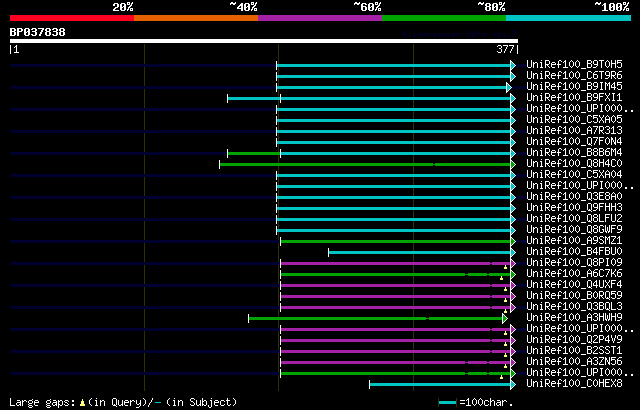Select the UniRef100_Q9FHH3 label
640x410 pixels.
[x=574, y=208]
